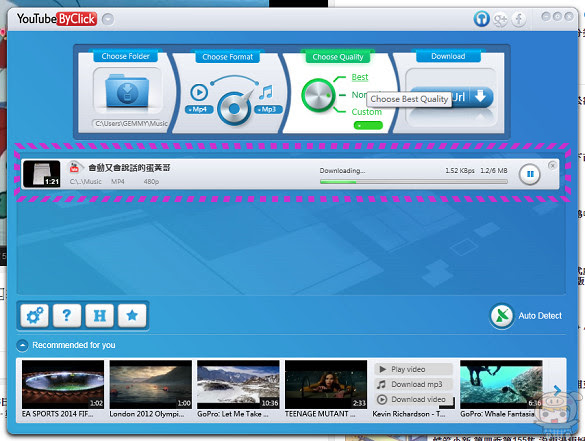
Task: Show next recommended videos with arrow
Action: coord(557,391)
